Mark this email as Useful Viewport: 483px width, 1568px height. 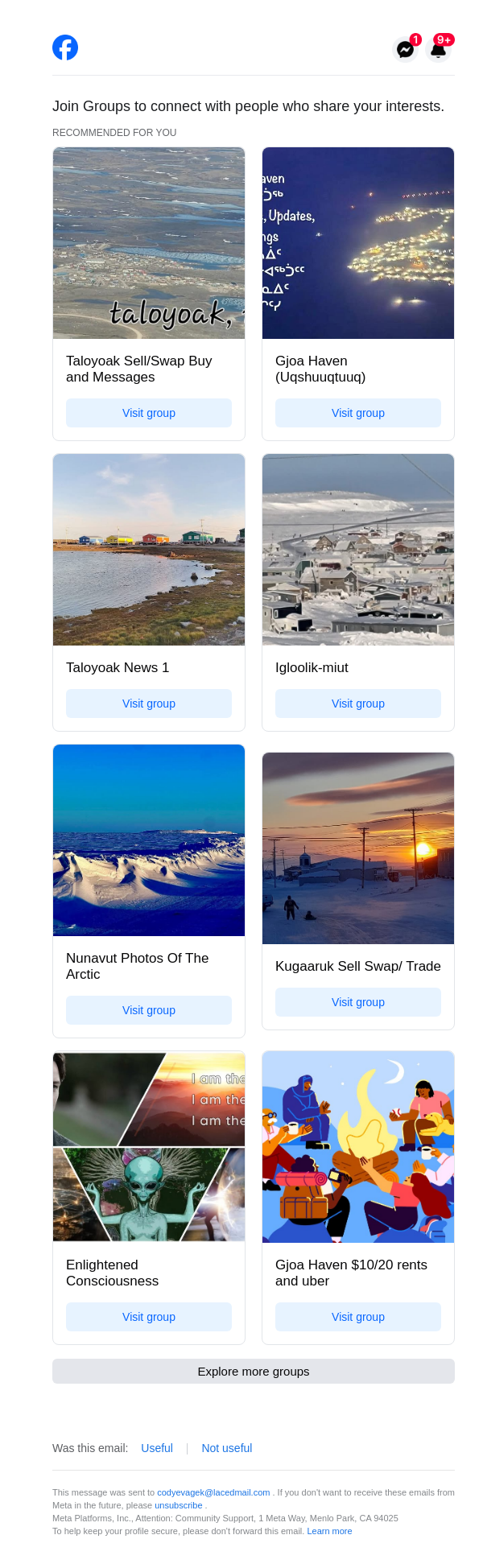(x=157, y=1448)
